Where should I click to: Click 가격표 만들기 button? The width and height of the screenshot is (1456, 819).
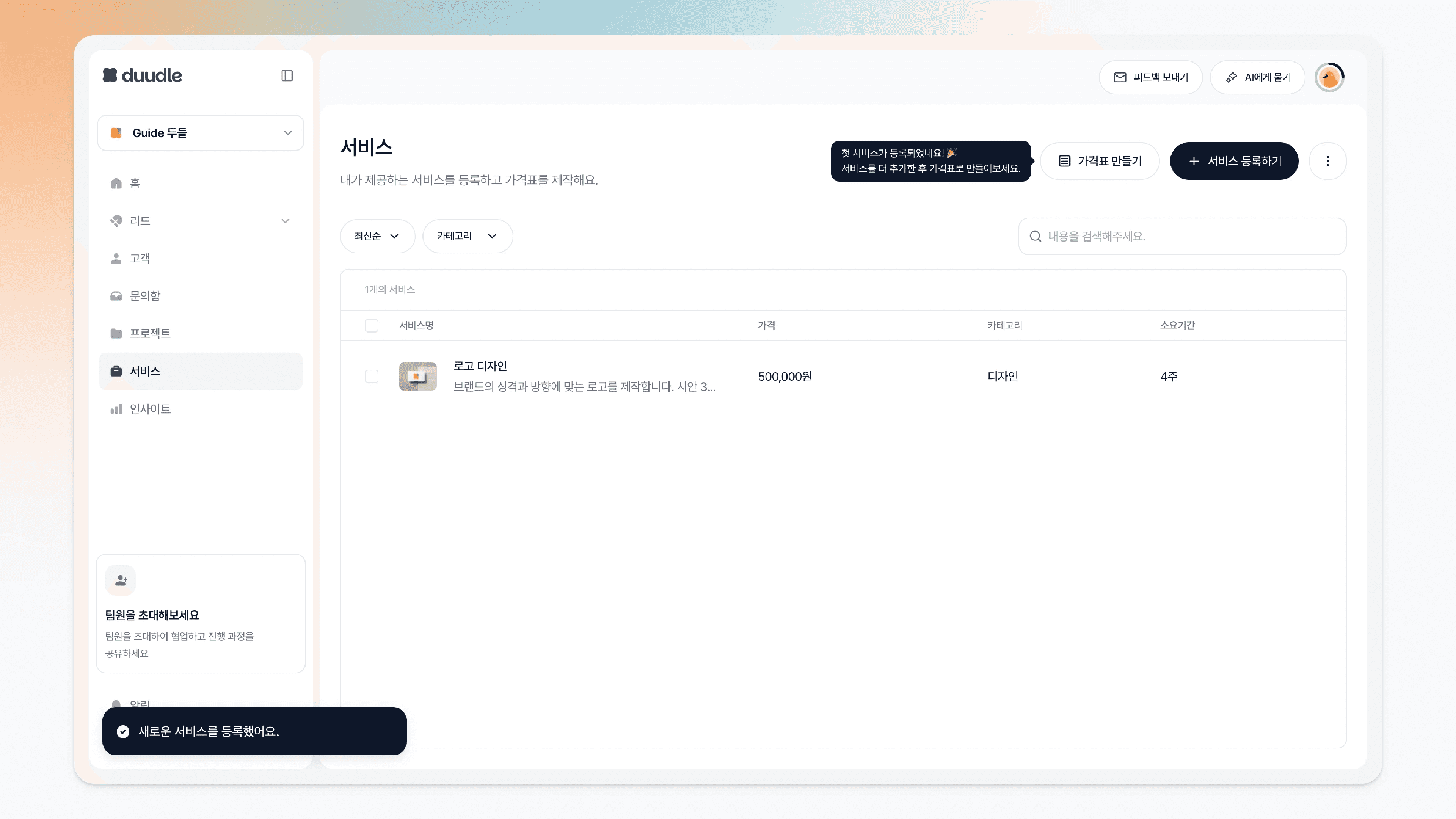[x=1099, y=161]
